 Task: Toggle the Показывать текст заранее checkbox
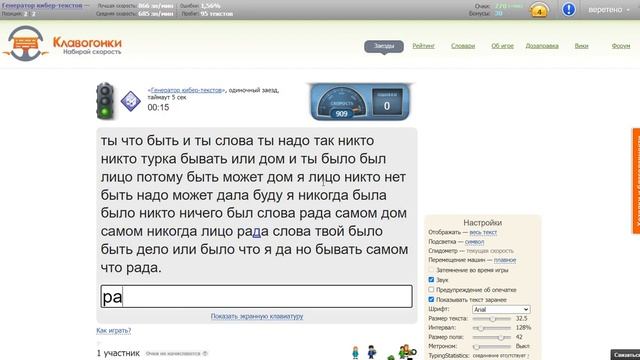(431, 299)
